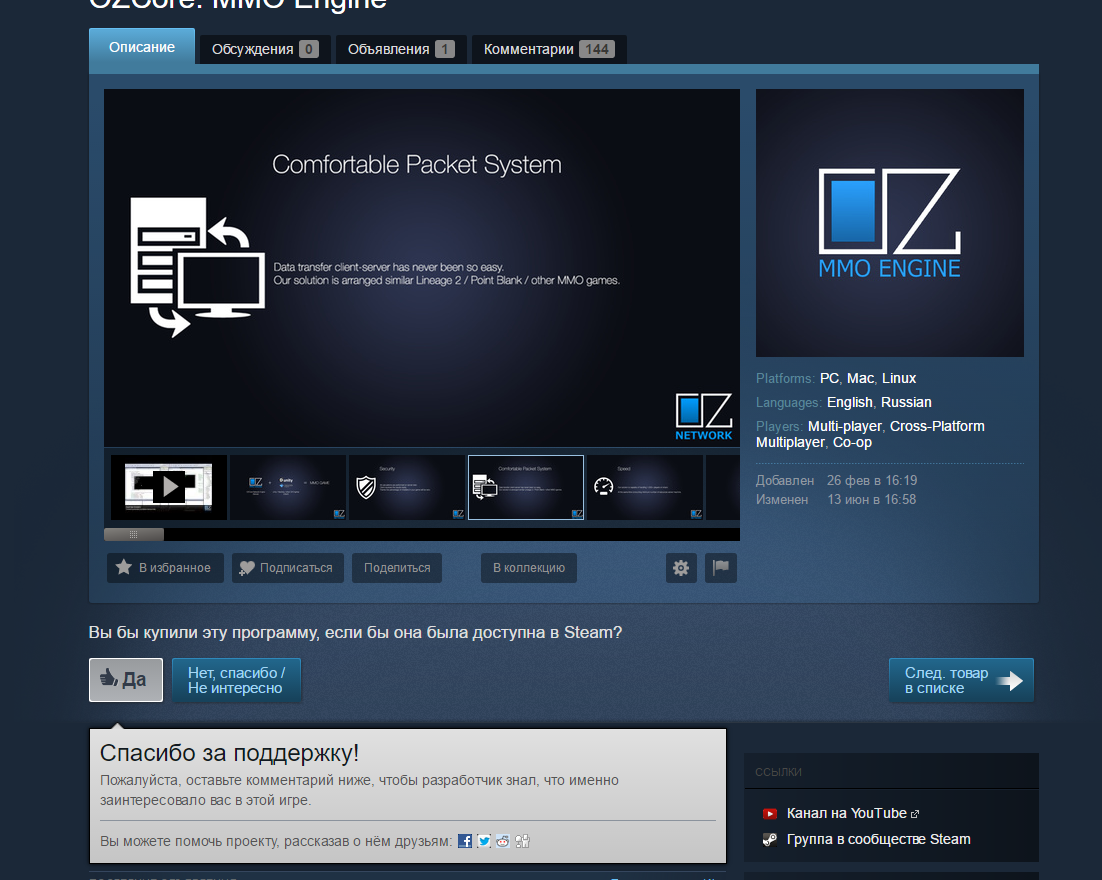The width and height of the screenshot is (1102, 880).
Task: Select the Comfortable Packet System thumbnail
Action: (526, 487)
